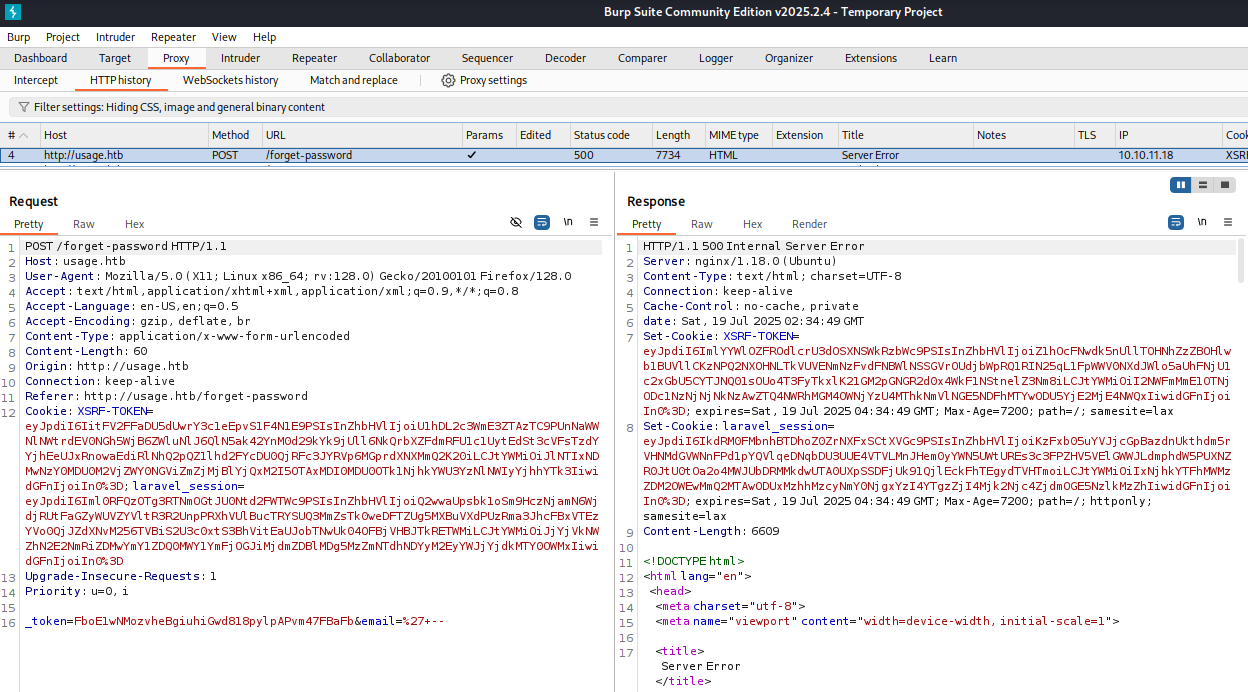Toggle line wrap icon in Response panel

[x=1176, y=222]
